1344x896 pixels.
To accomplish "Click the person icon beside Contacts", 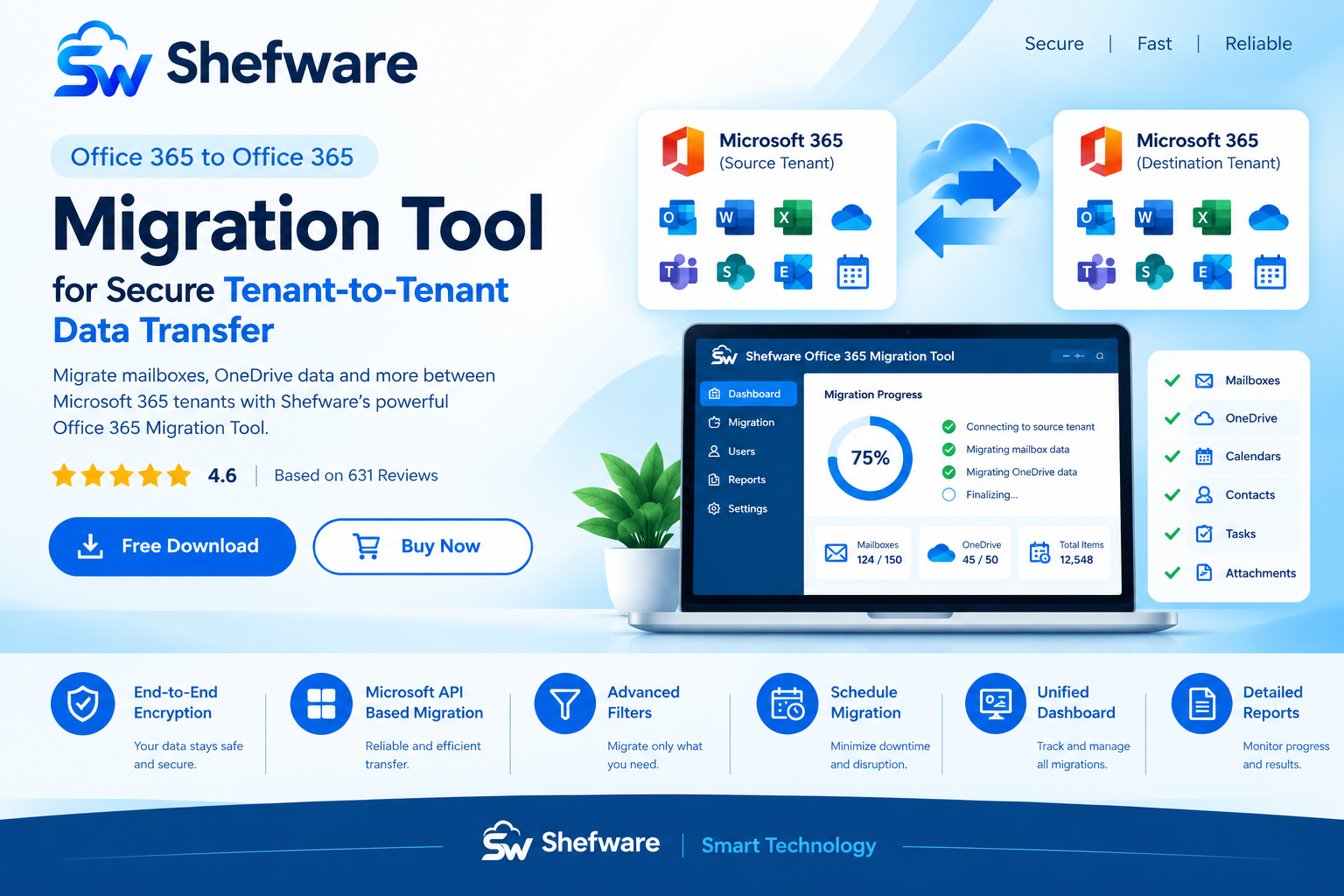I will (x=1204, y=494).
